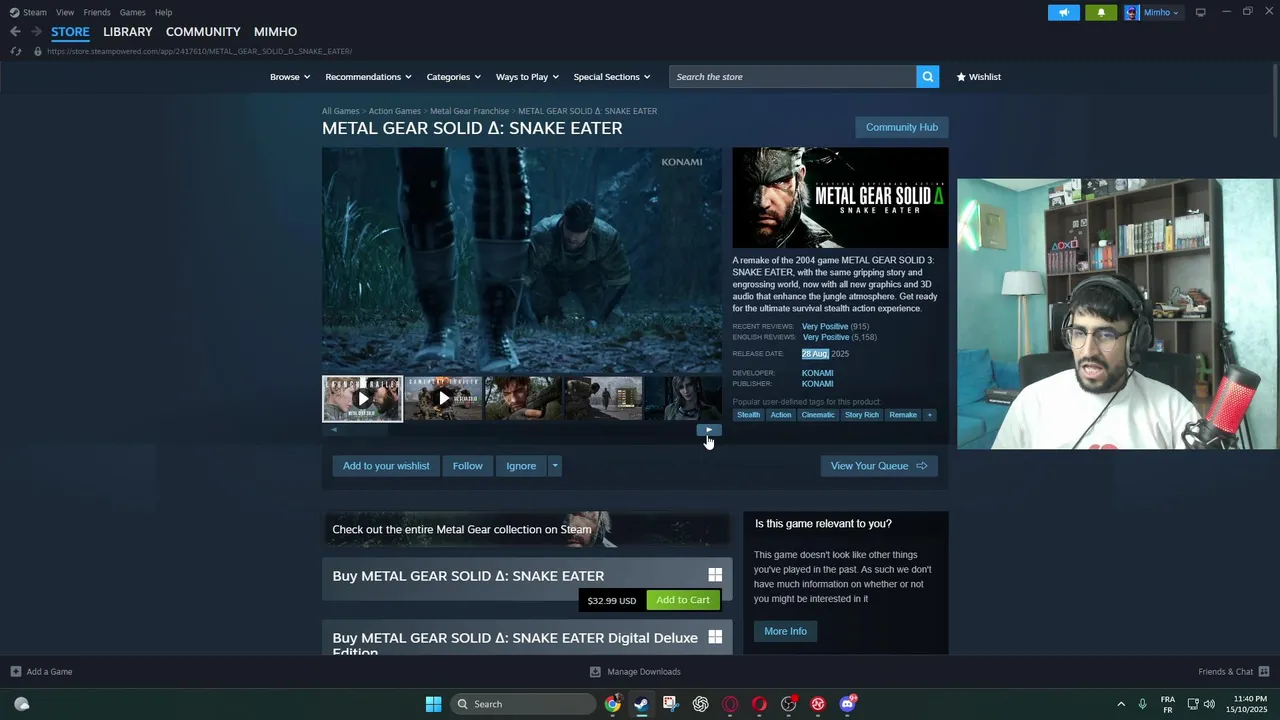Open the Games menu

click(x=132, y=12)
